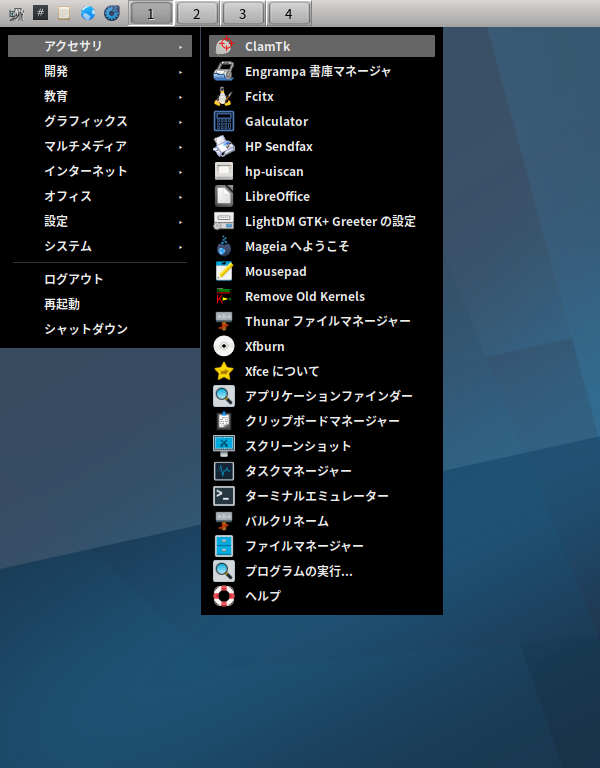The image size is (600, 768).
Task: Choose the オフィス menu category
Action: [100, 196]
